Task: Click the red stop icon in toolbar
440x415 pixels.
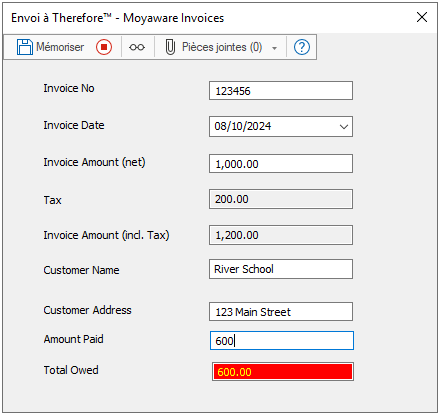Action: point(104,47)
